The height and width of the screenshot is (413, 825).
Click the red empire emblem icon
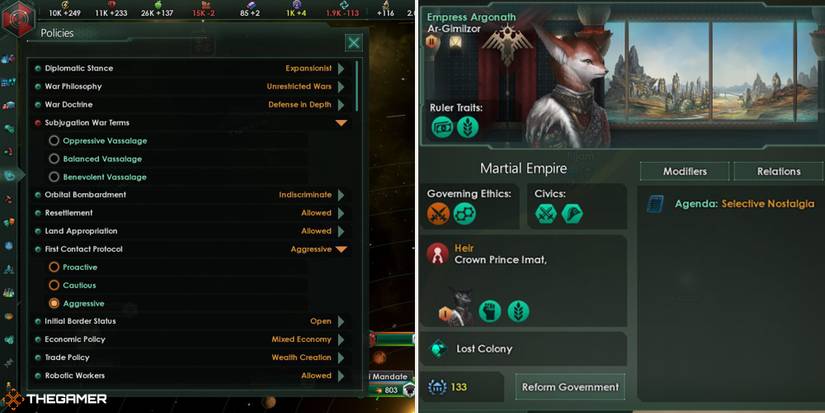tap(18, 17)
